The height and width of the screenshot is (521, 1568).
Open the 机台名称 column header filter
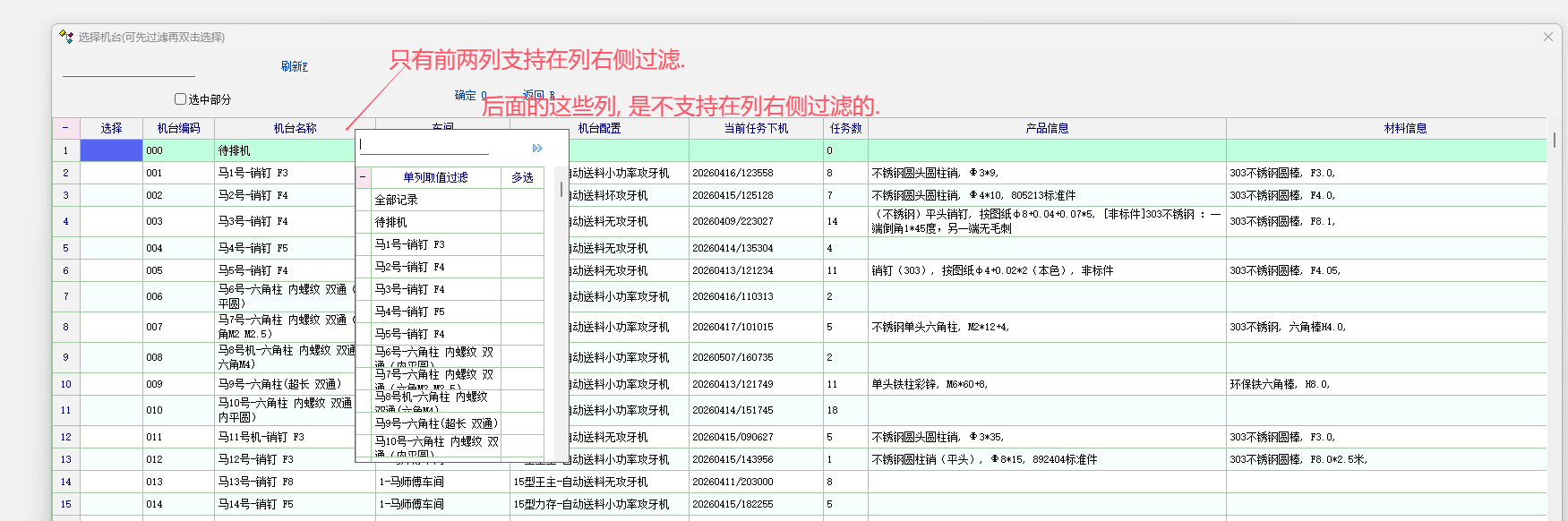(x=295, y=128)
